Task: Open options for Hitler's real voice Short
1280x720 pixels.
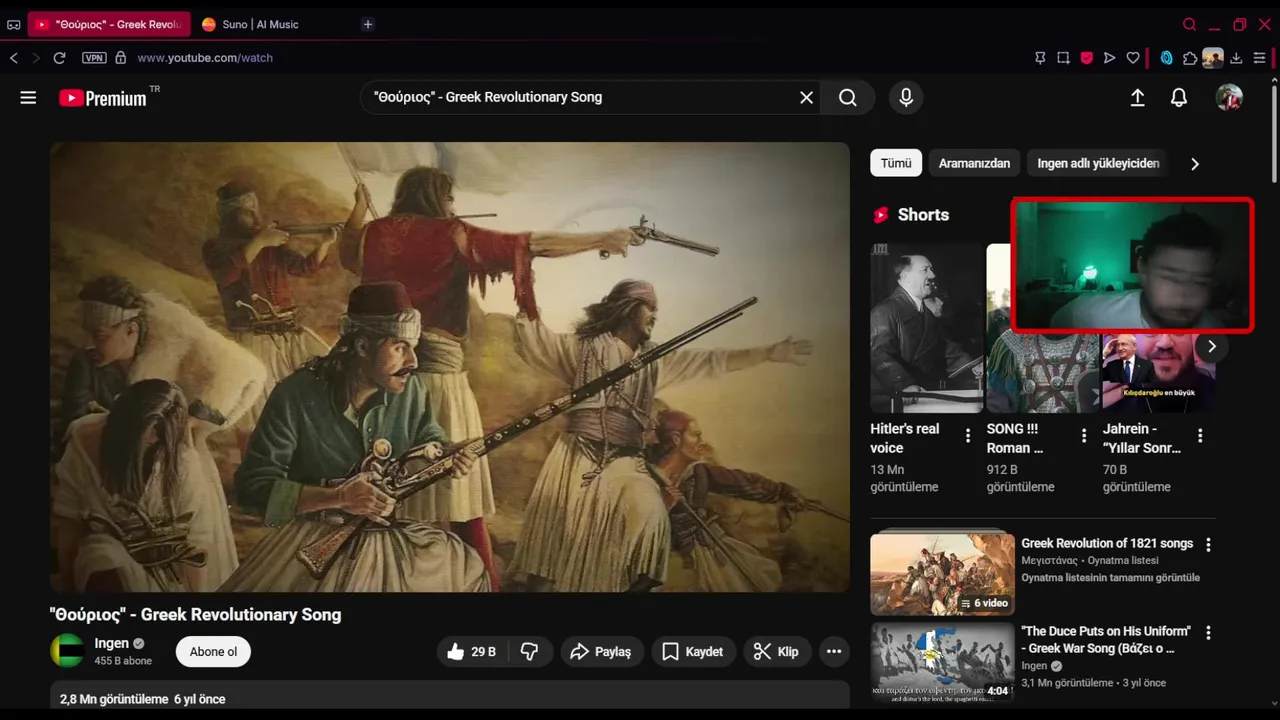Action: 967,436
